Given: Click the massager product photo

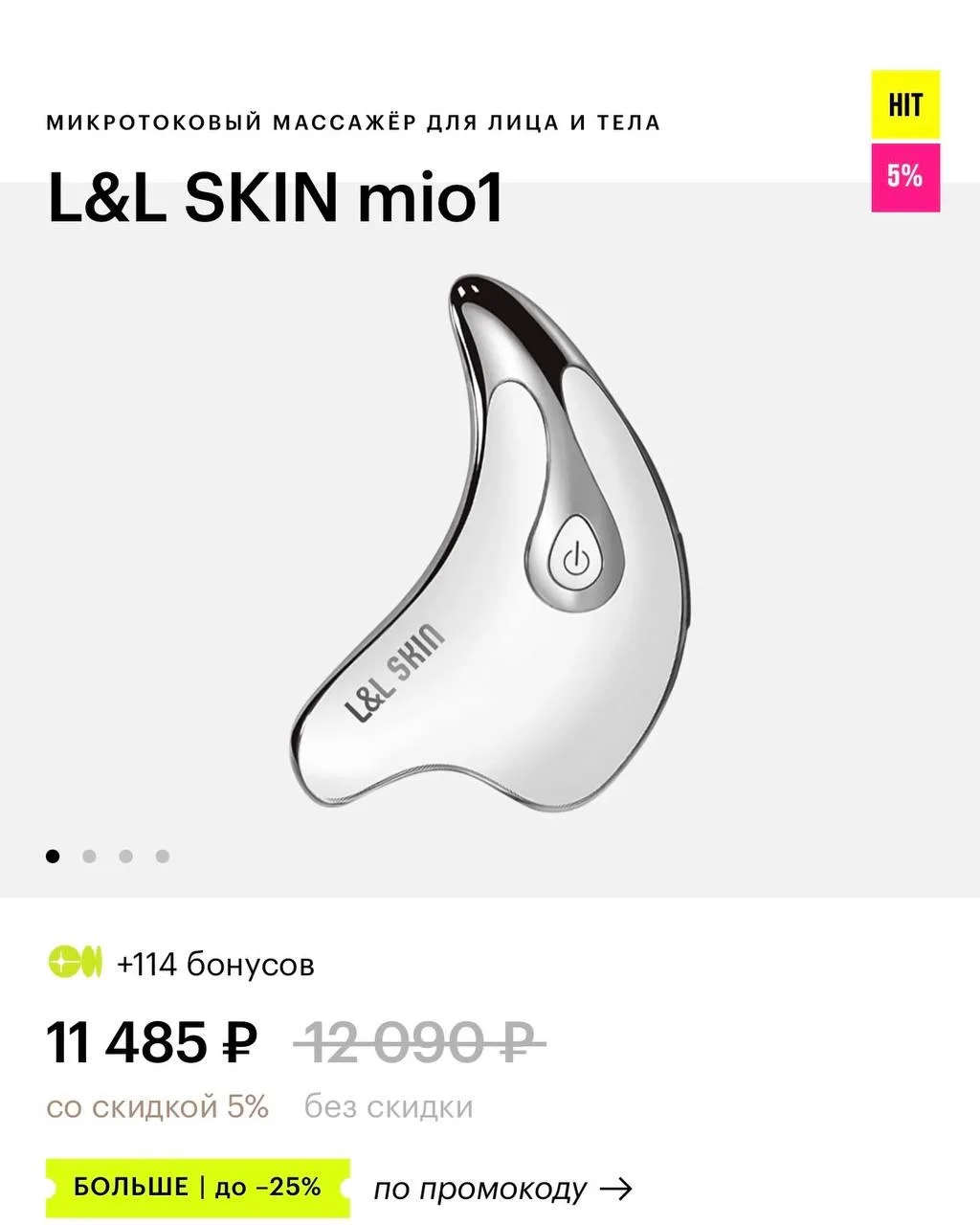Looking at the screenshot, I should click(x=490, y=542).
